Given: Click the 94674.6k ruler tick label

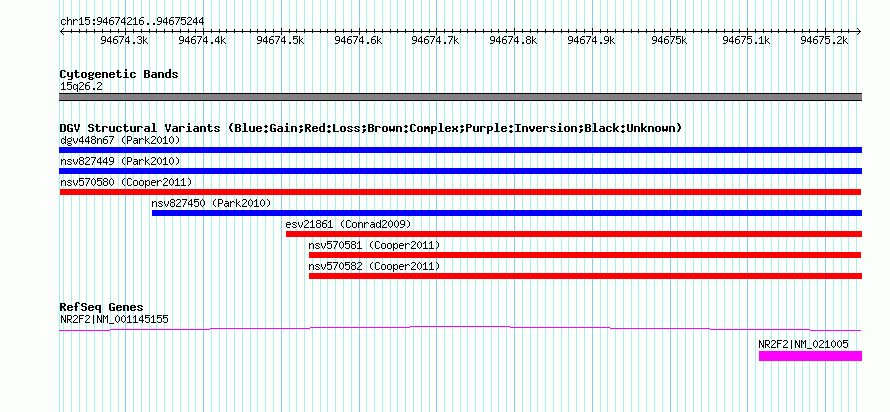Looking at the screenshot, I should [x=358, y=40].
